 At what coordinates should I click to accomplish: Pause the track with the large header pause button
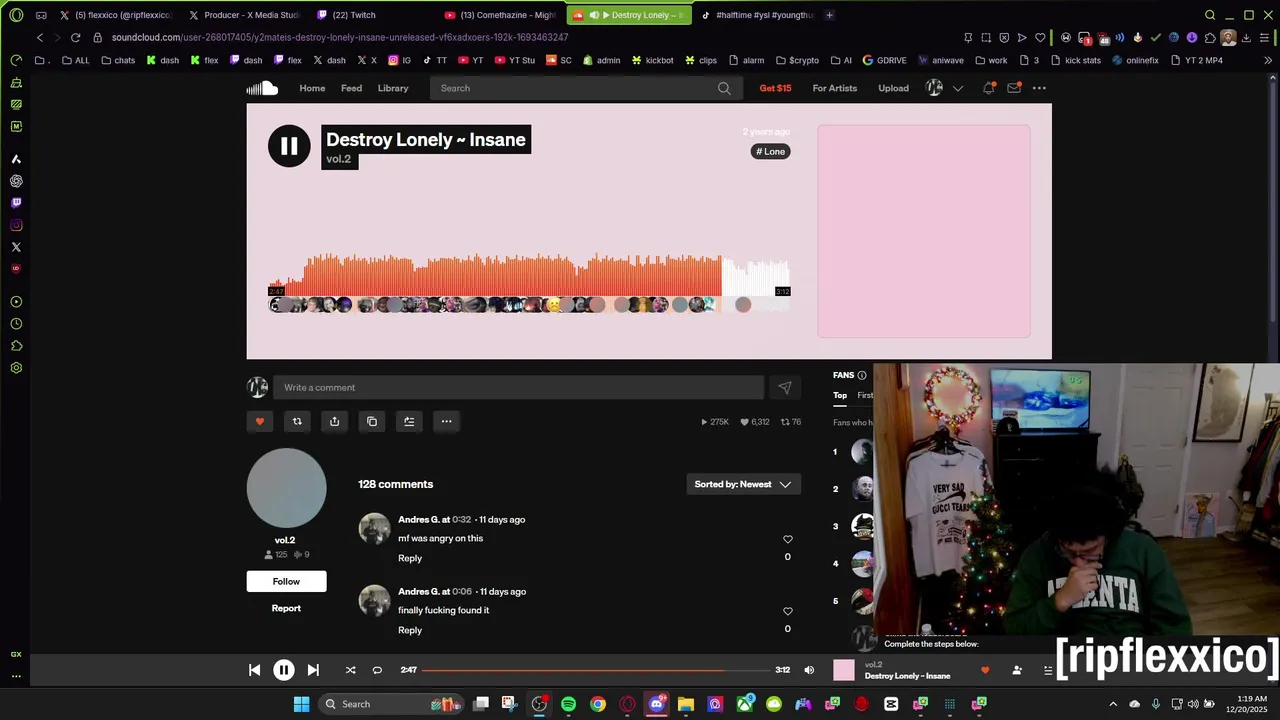tap(289, 147)
